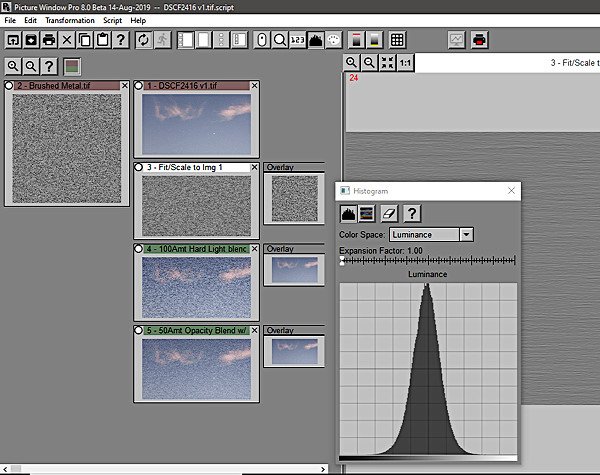
Task: Open the Script menu
Action: pyautogui.click(x=112, y=20)
